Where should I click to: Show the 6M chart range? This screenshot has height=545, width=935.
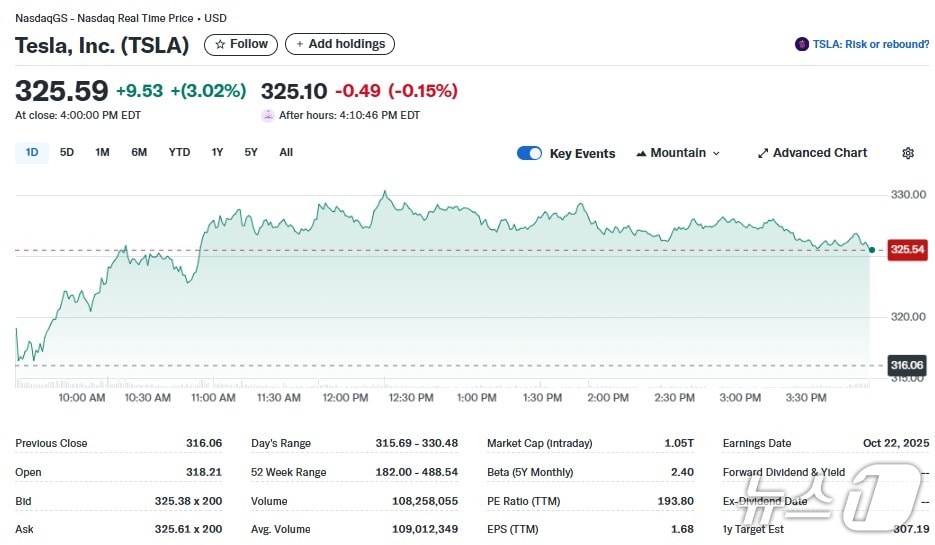[x=139, y=152]
